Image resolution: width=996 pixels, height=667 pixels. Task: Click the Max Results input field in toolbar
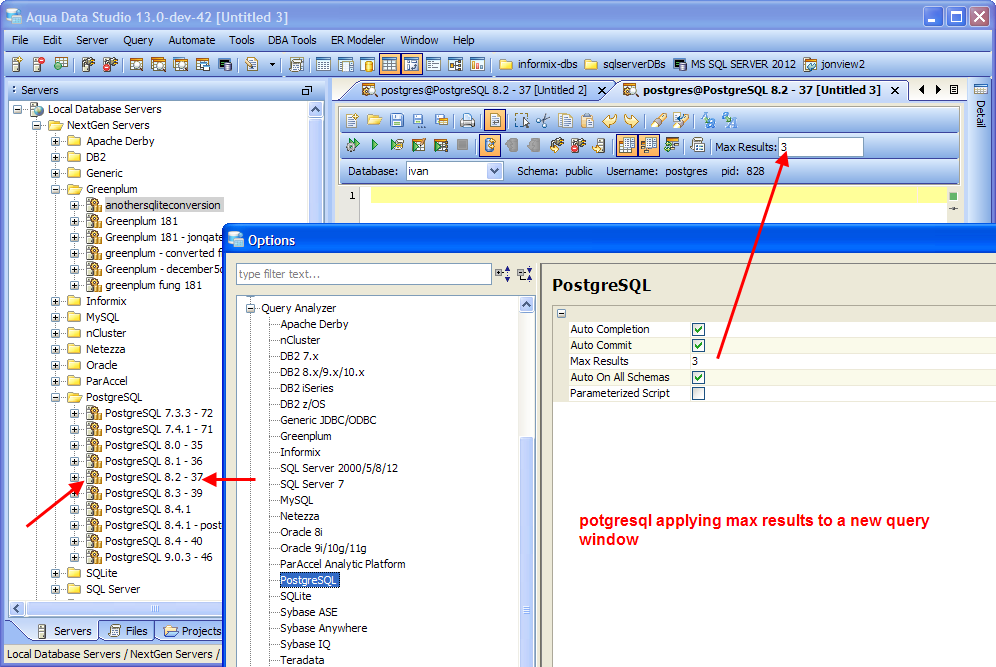point(821,147)
